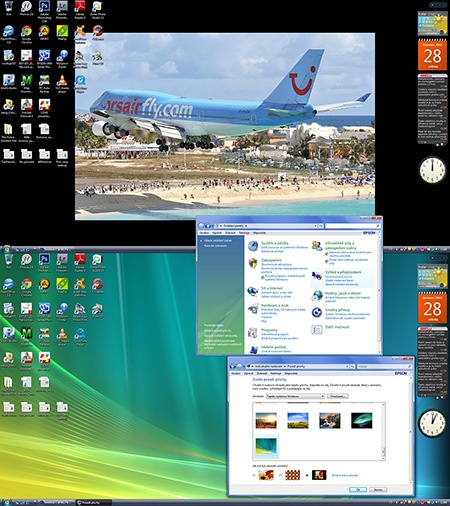The height and width of the screenshot is (506, 450).
Task: Select the stretched picture position radio button
Action: [254, 475]
